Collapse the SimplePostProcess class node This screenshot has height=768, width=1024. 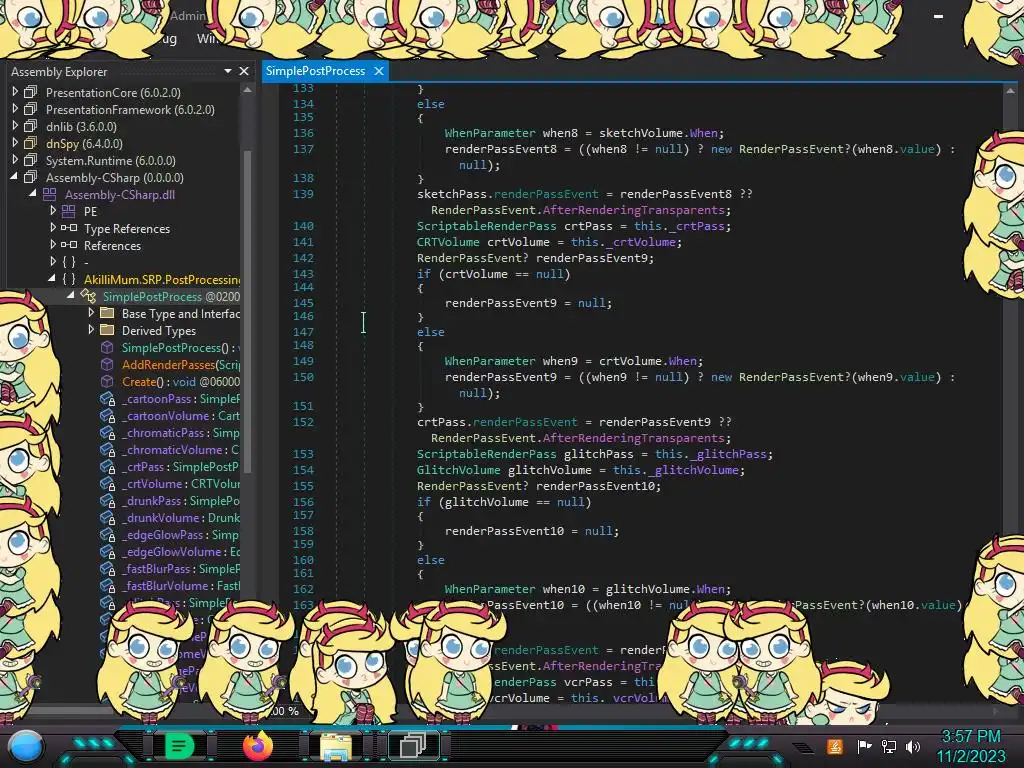tap(71, 296)
